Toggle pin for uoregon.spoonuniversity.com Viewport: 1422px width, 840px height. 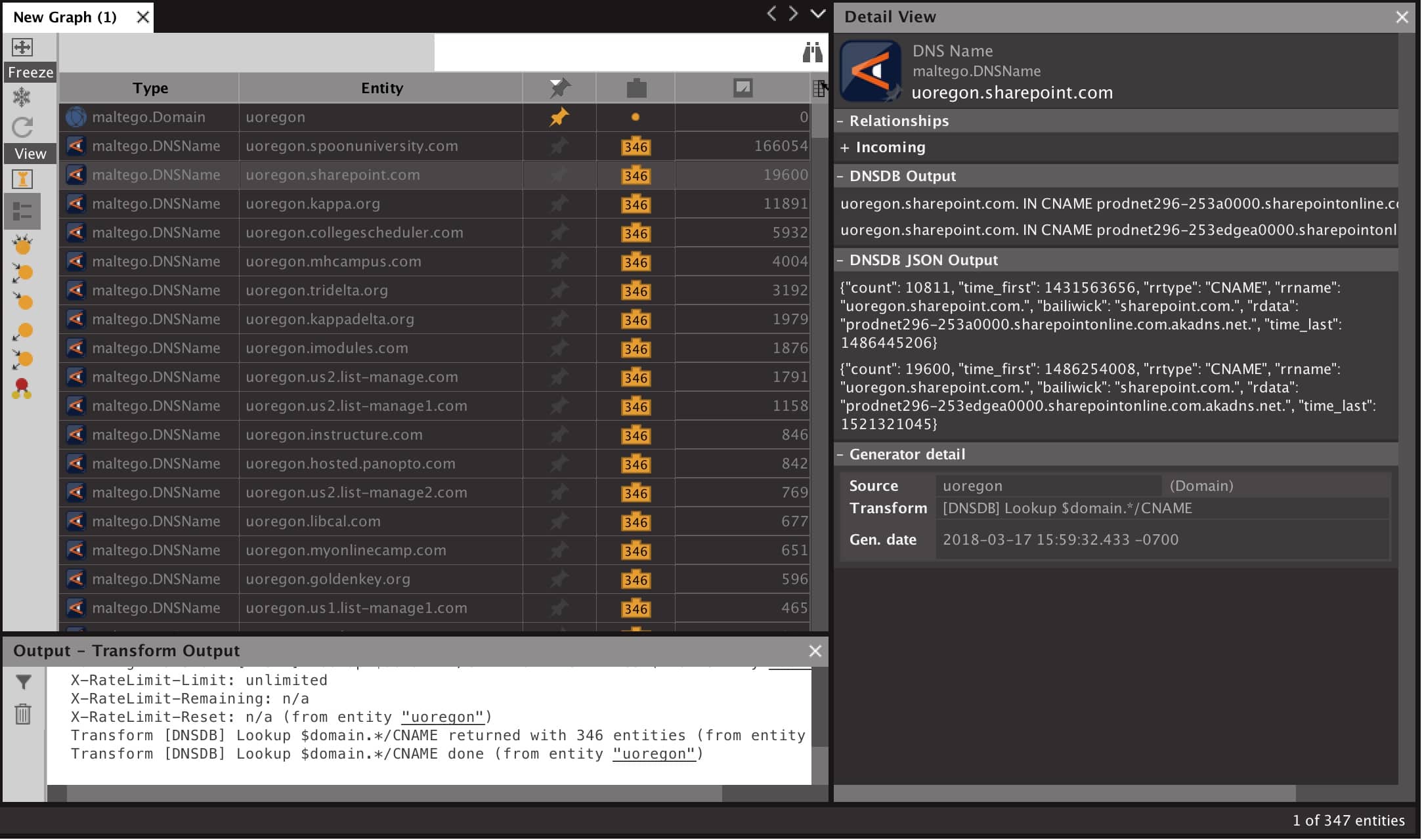[x=559, y=146]
